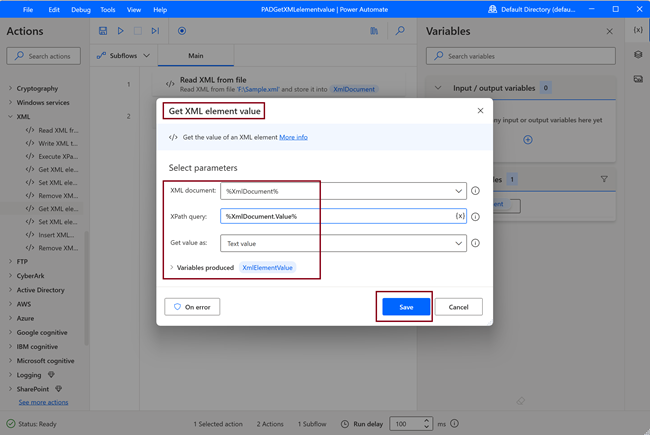Screen dimensions: 650x435
Task: Click the See more actions link
Action: coord(43,402)
